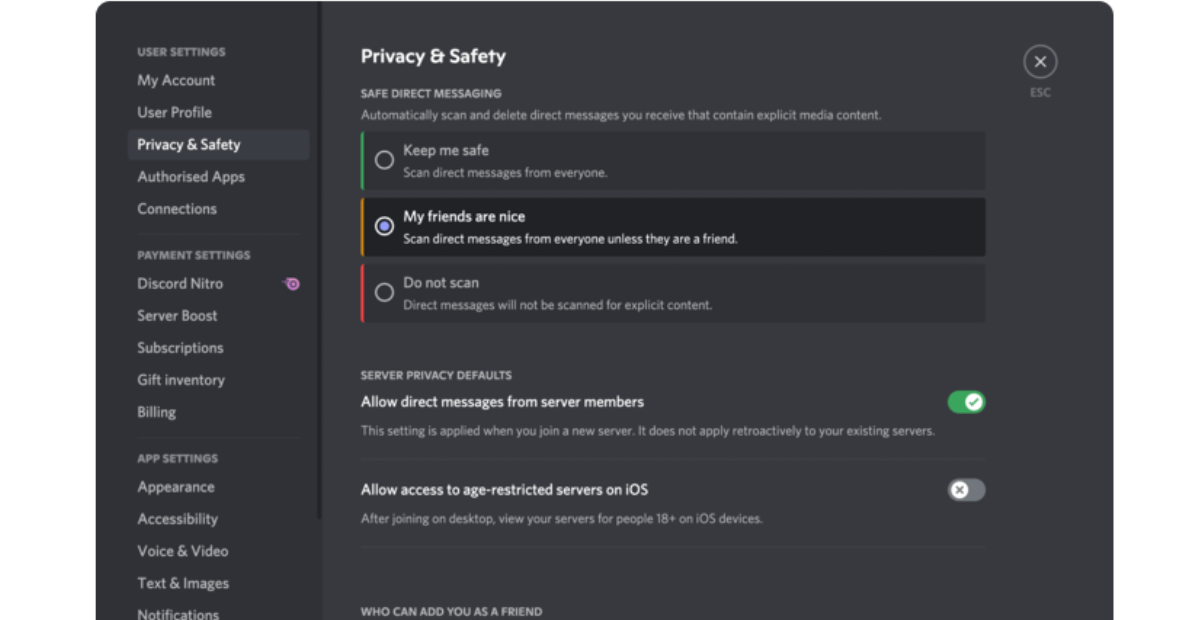1200x620 pixels.
Task: Open Discord Nitro settings
Action: coord(180,283)
